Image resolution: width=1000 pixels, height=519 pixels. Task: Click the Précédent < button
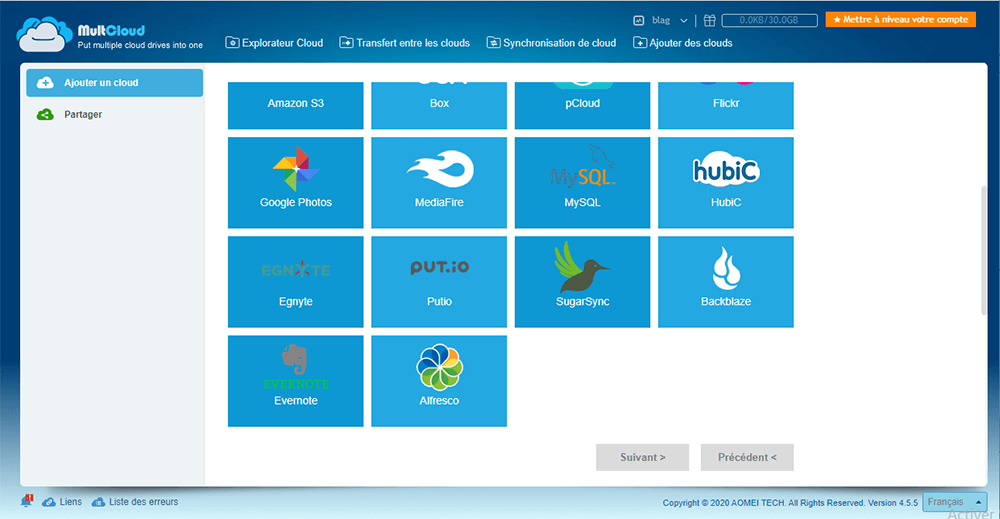coord(747,457)
